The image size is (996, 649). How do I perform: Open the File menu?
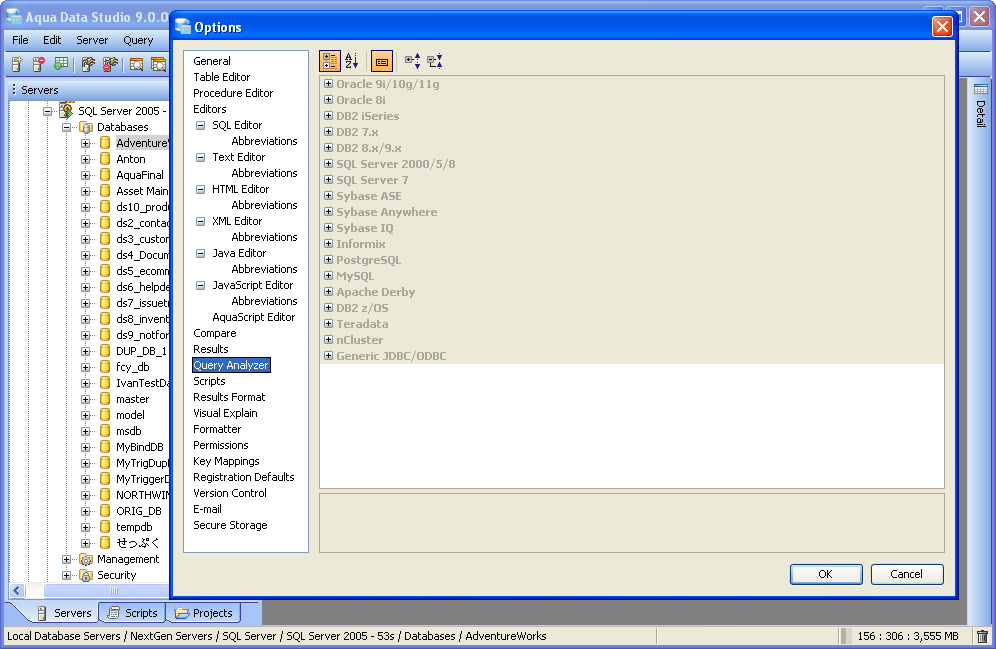pos(20,40)
